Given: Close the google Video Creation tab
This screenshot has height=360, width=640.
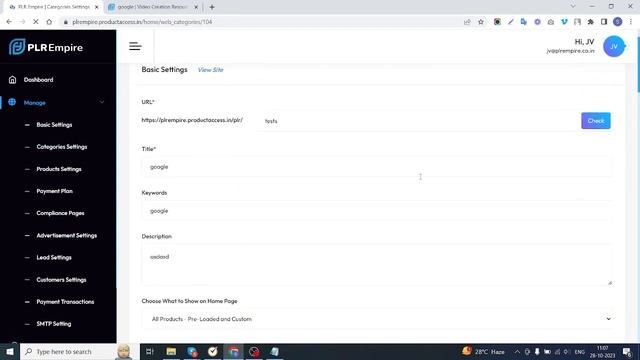Looking at the screenshot, I should pos(196,7).
